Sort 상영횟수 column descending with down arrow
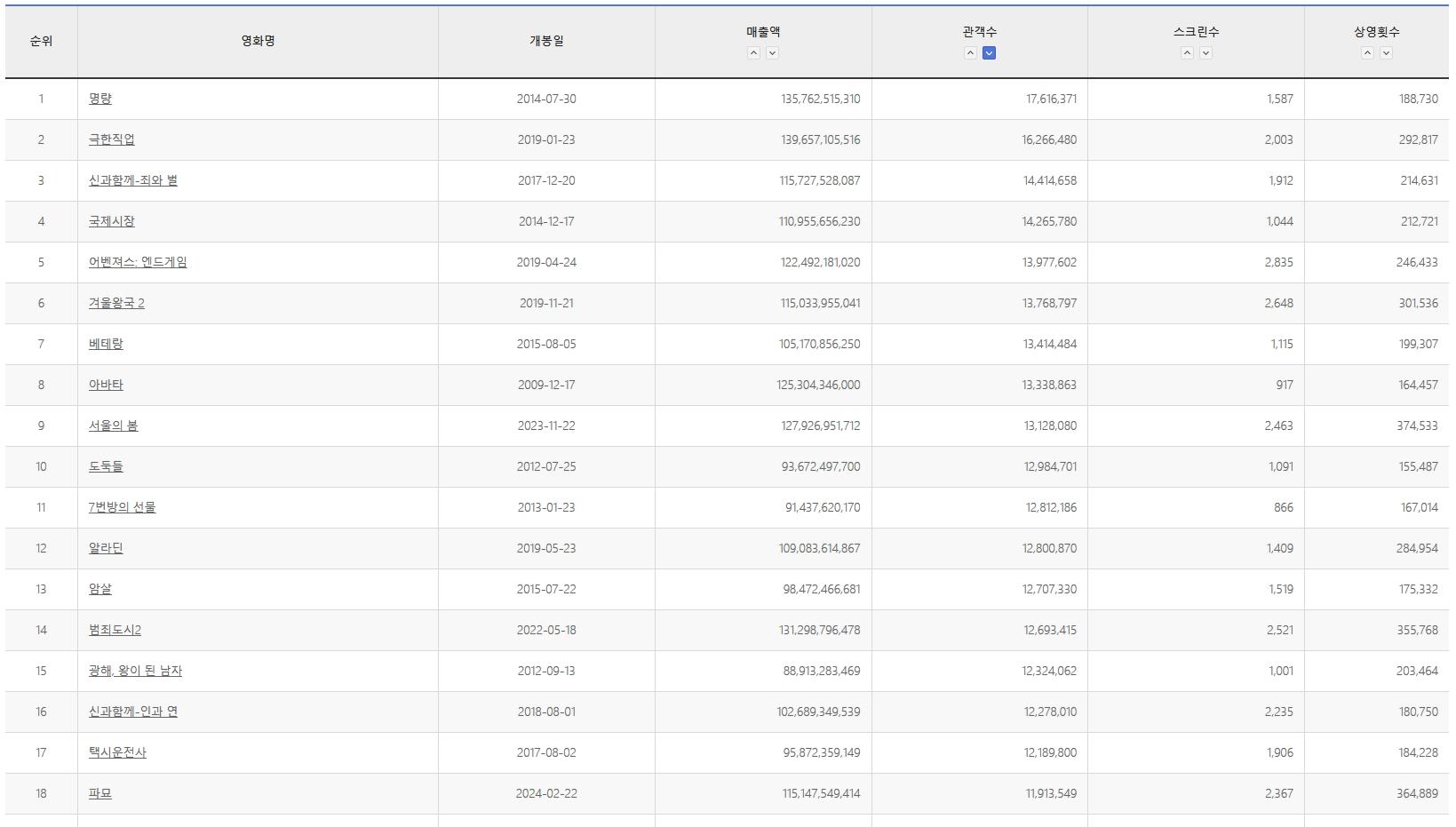Viewport: 1456px width, 827px height. [1387, 53]
